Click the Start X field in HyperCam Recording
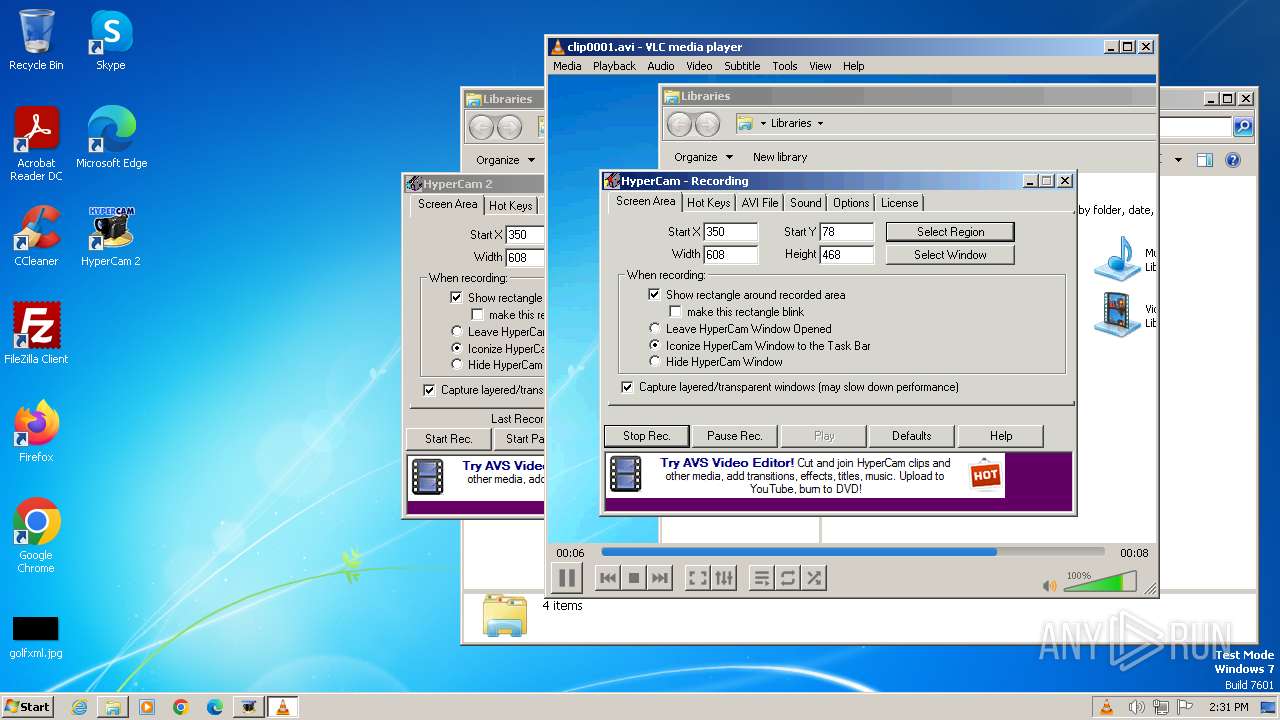The image size is (1280, 720). coord(730,232)
